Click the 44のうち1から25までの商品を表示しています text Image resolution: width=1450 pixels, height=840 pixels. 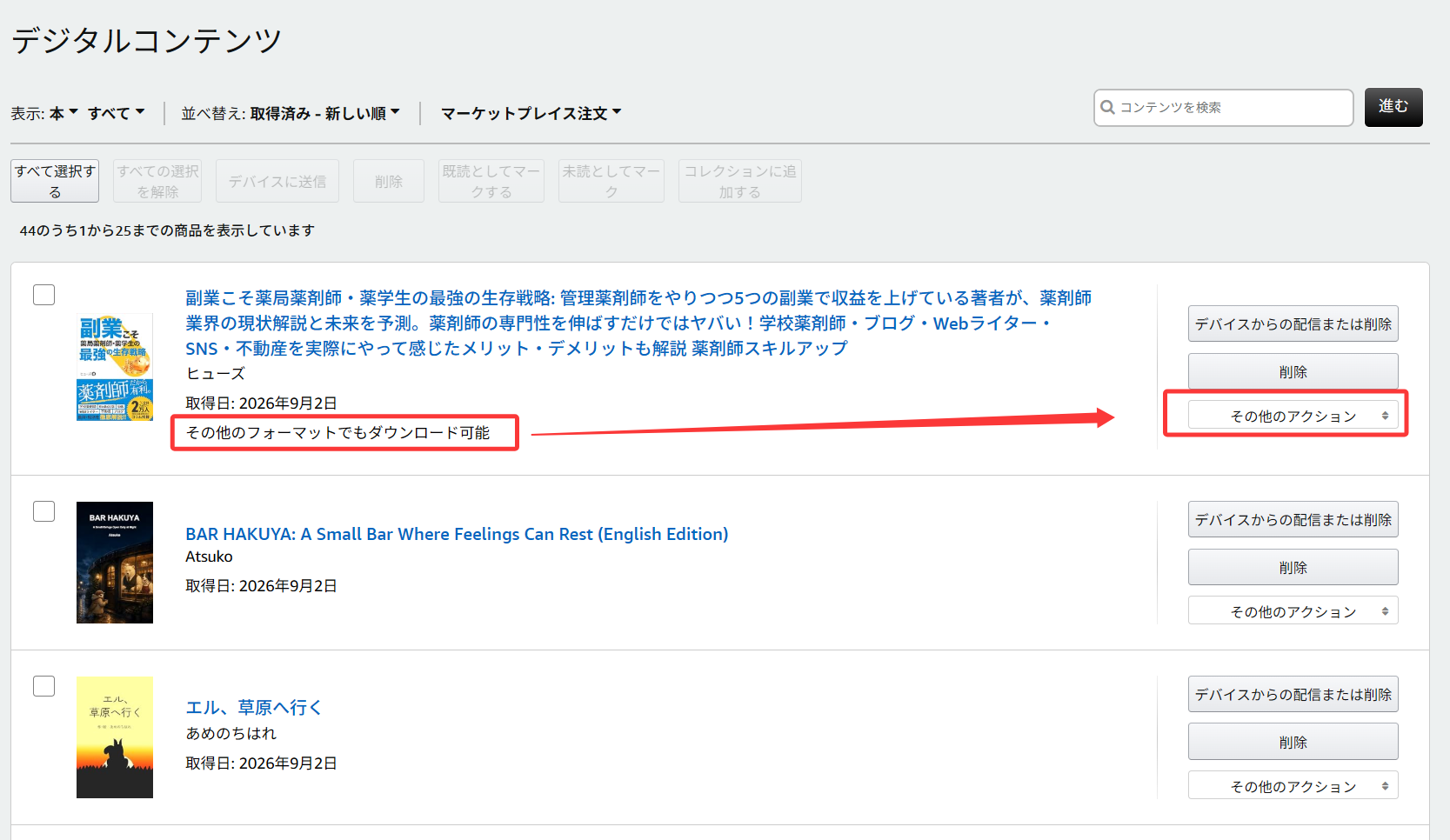[x=167, y=230]
